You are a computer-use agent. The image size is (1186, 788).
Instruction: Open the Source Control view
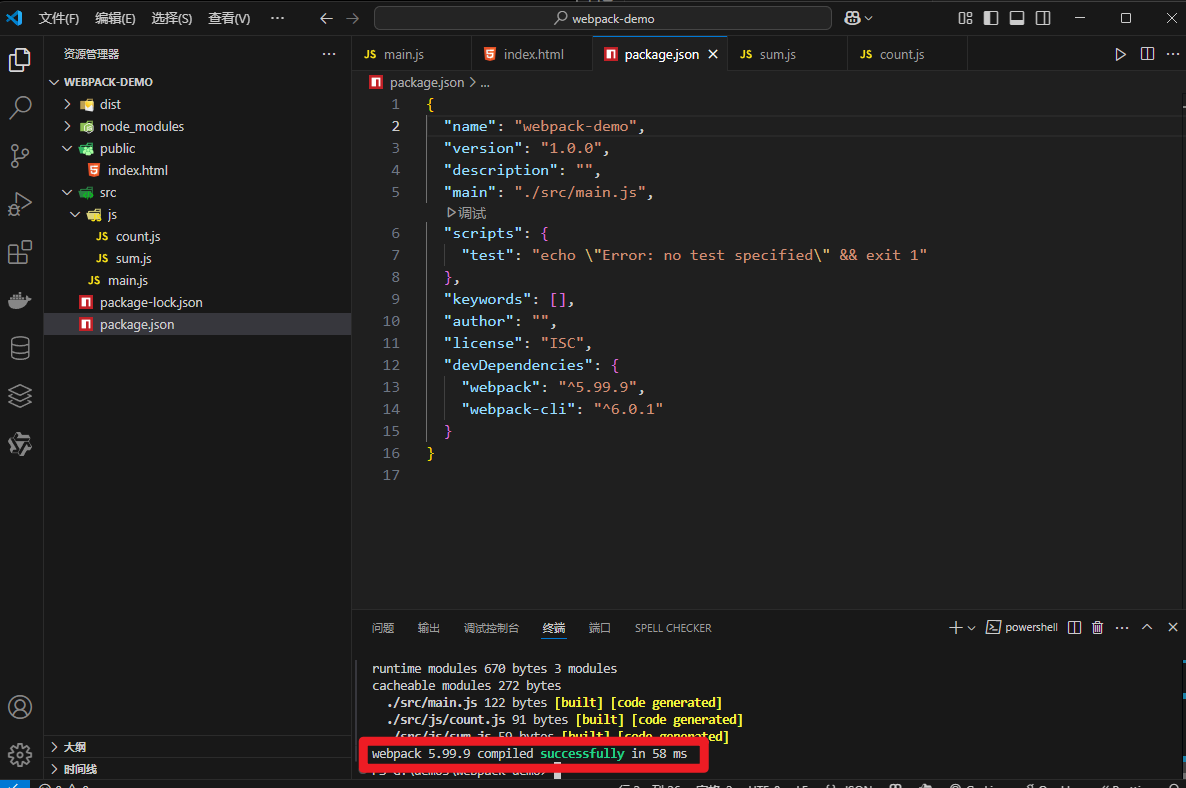(x=20, y=156)
